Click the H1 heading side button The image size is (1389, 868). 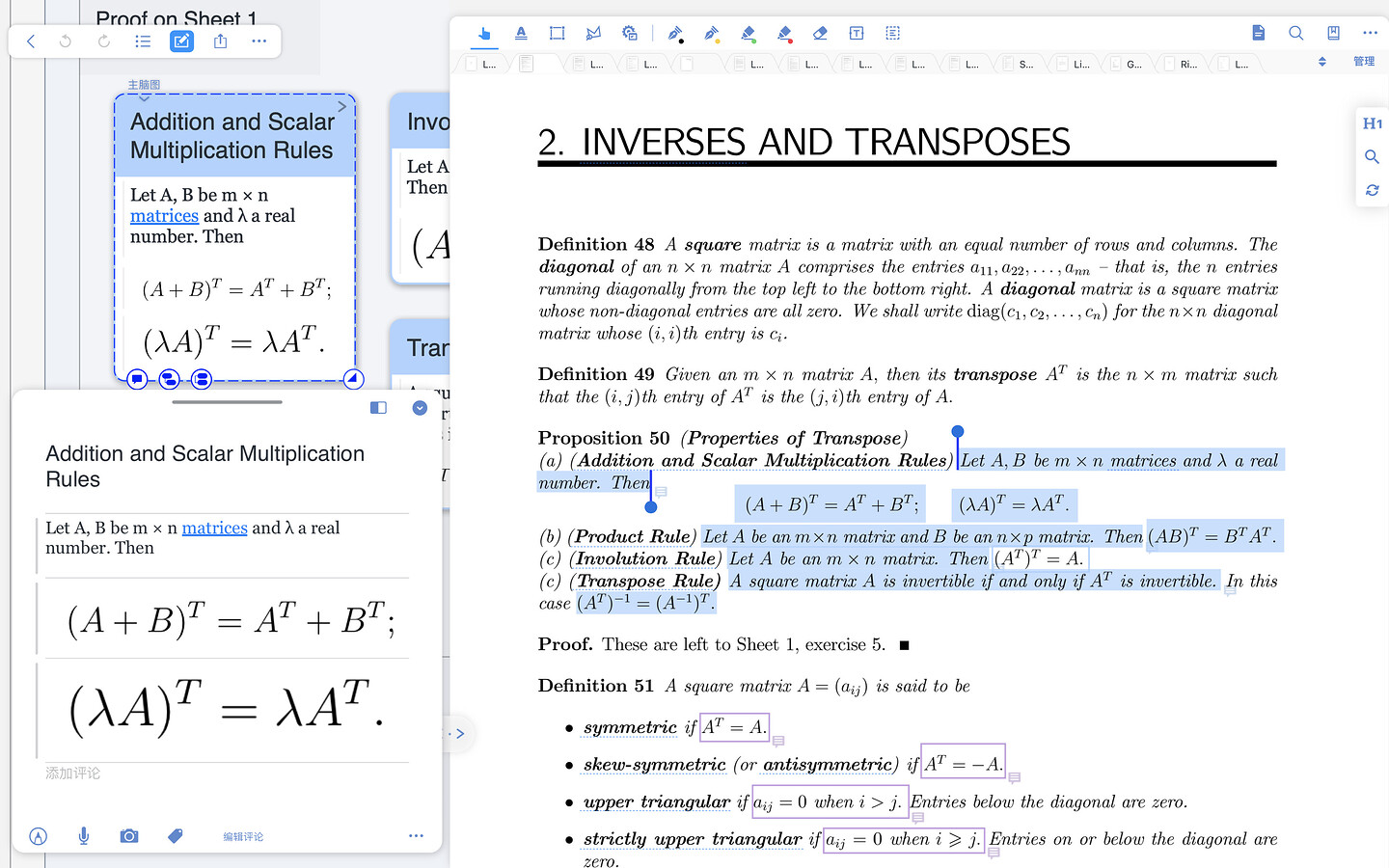pos(1372,123)
